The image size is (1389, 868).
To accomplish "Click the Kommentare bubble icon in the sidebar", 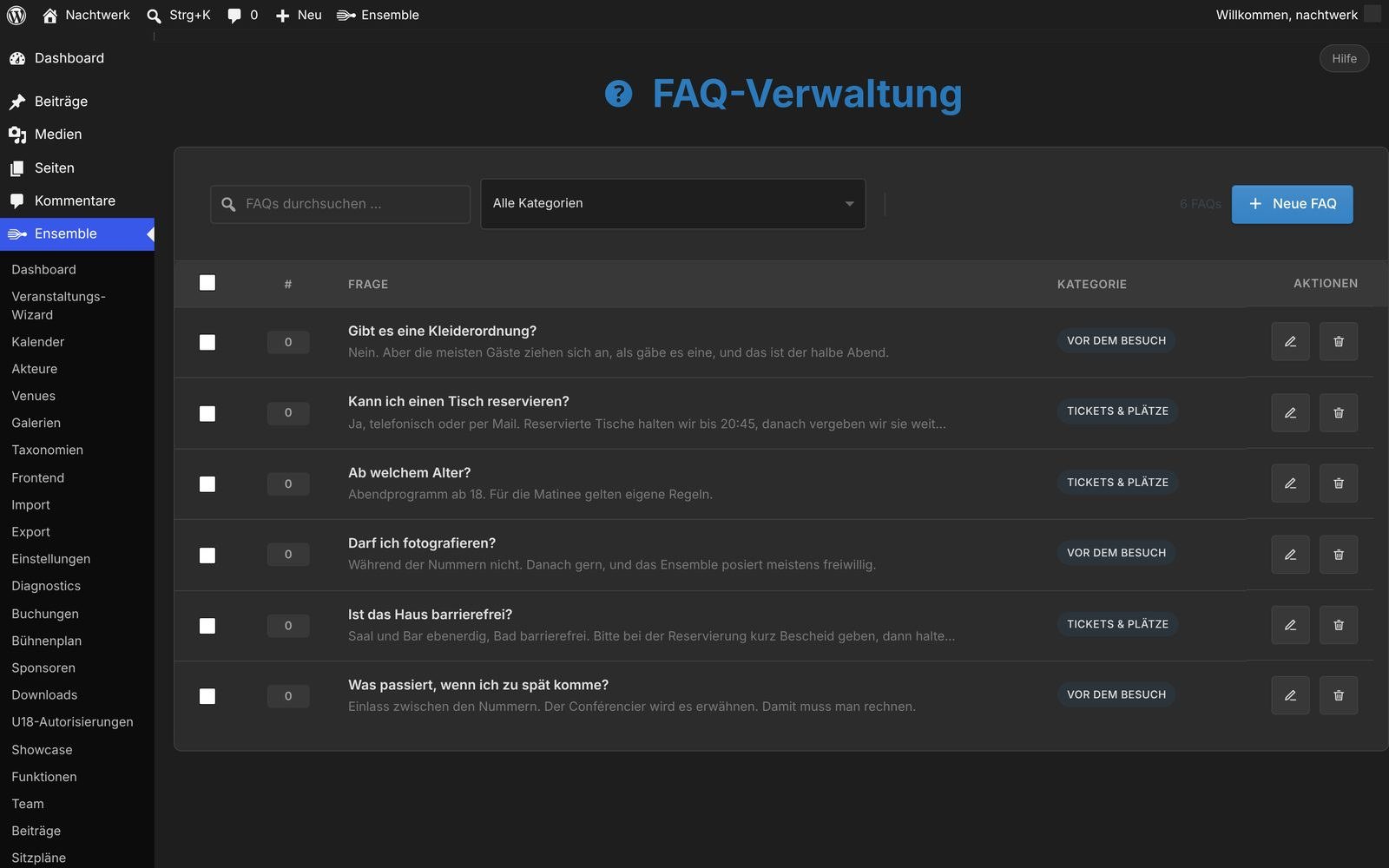I will tap(17, 201).
